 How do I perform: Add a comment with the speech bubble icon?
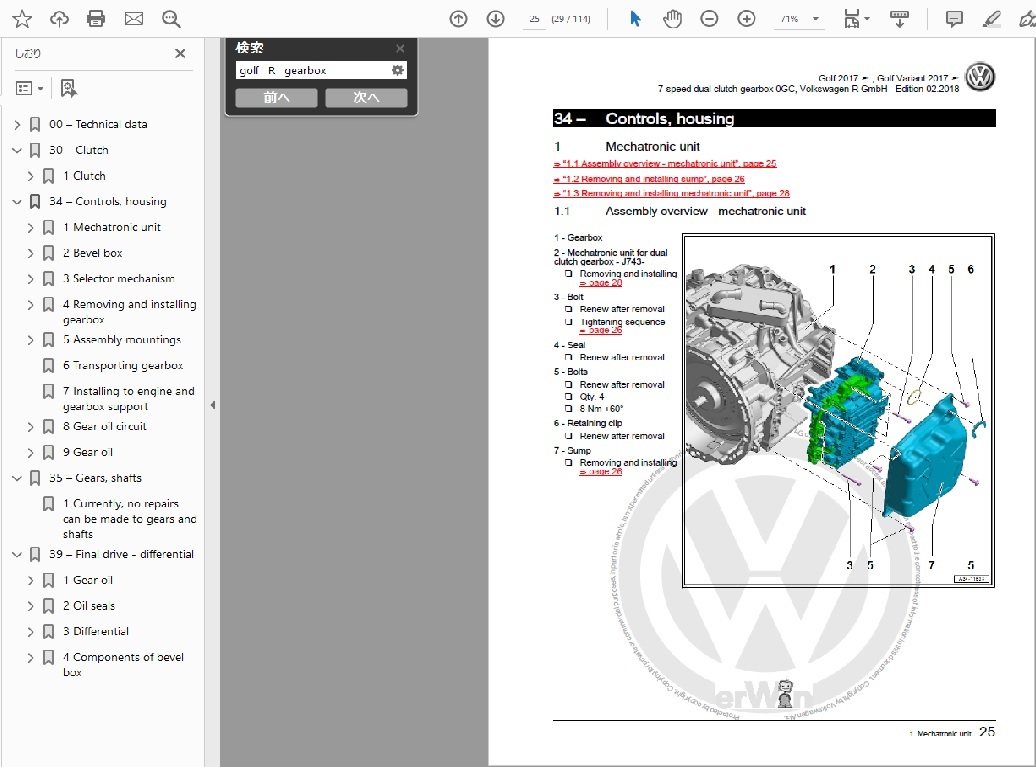[954, 18]
